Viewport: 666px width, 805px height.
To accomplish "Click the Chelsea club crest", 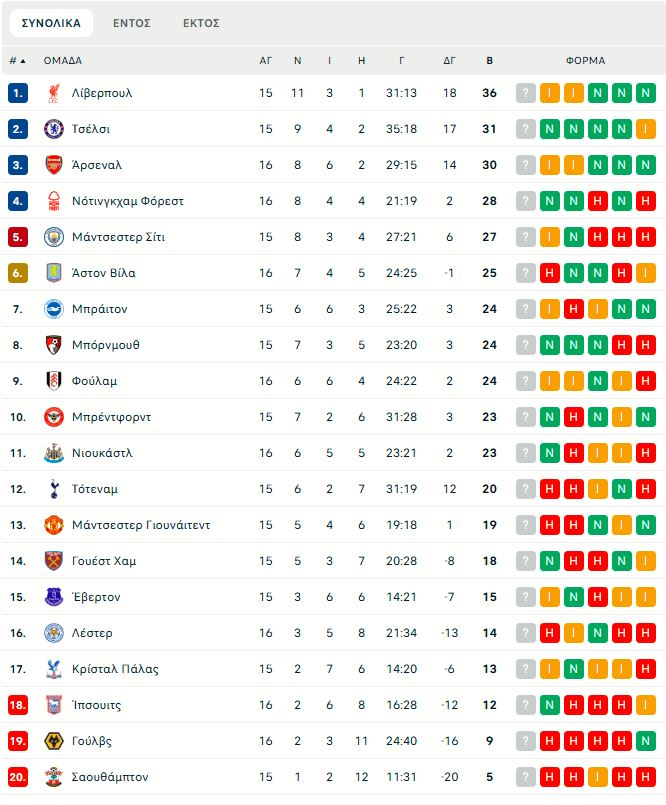I will click(x=54, y=129).
